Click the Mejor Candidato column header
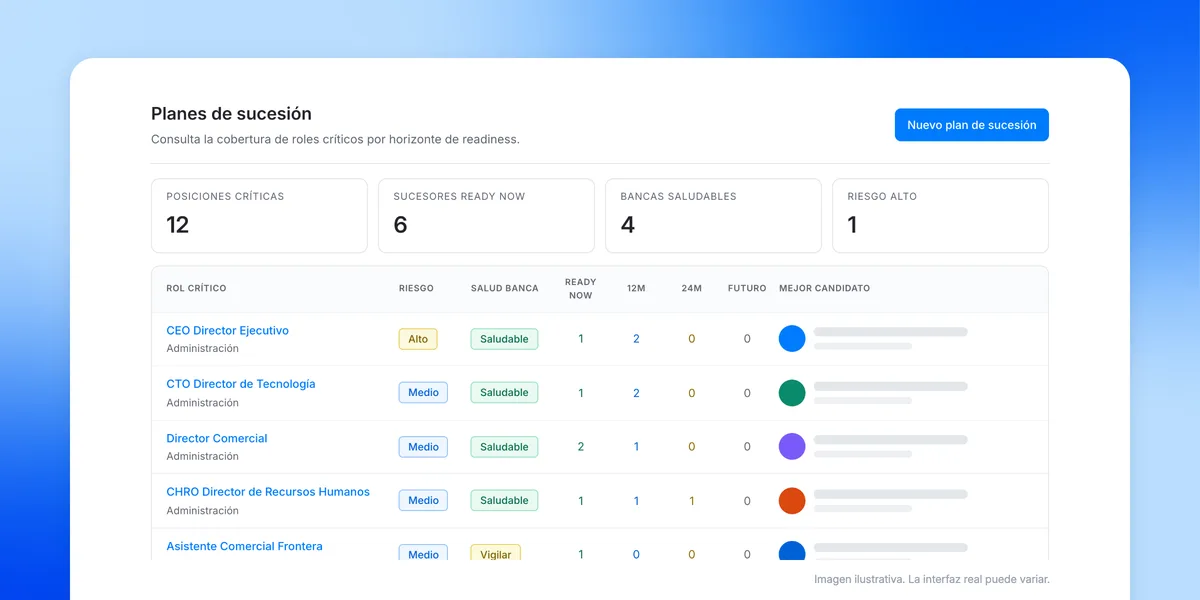Screen dimensions: 1200x600 click(x=824, y=288)
